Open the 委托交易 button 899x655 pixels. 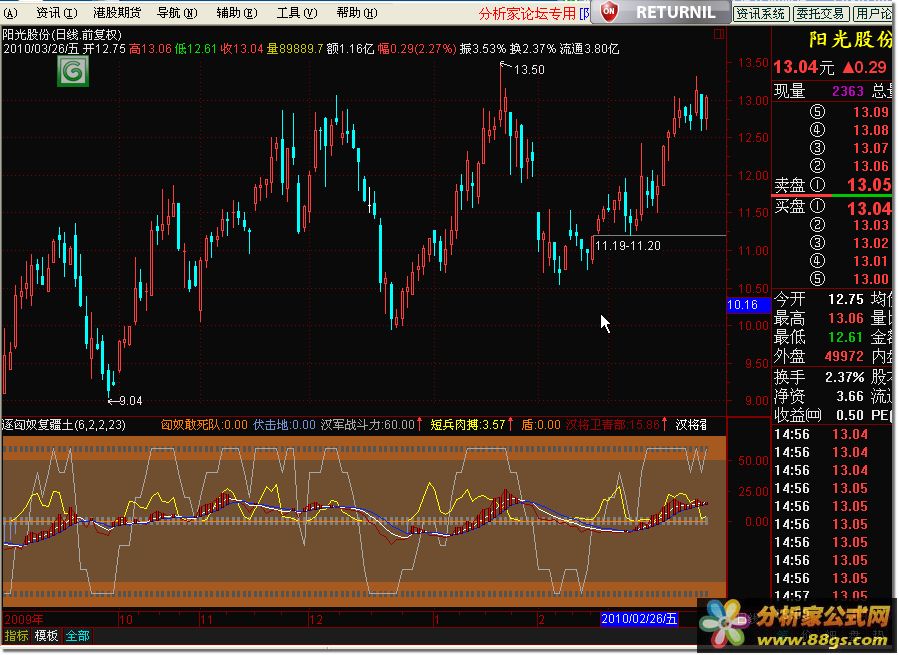(820, 13)
